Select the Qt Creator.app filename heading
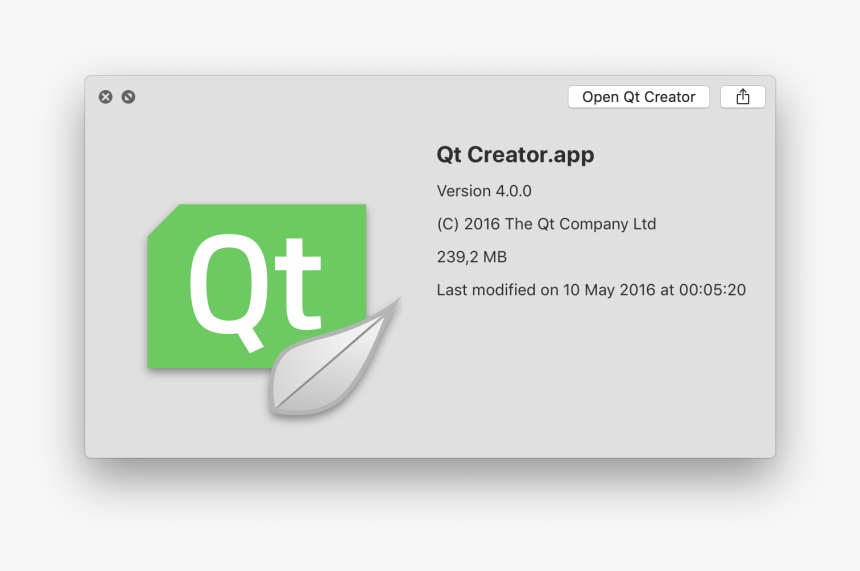The height and width of the screenshot is (571, 860). (515, 155)
